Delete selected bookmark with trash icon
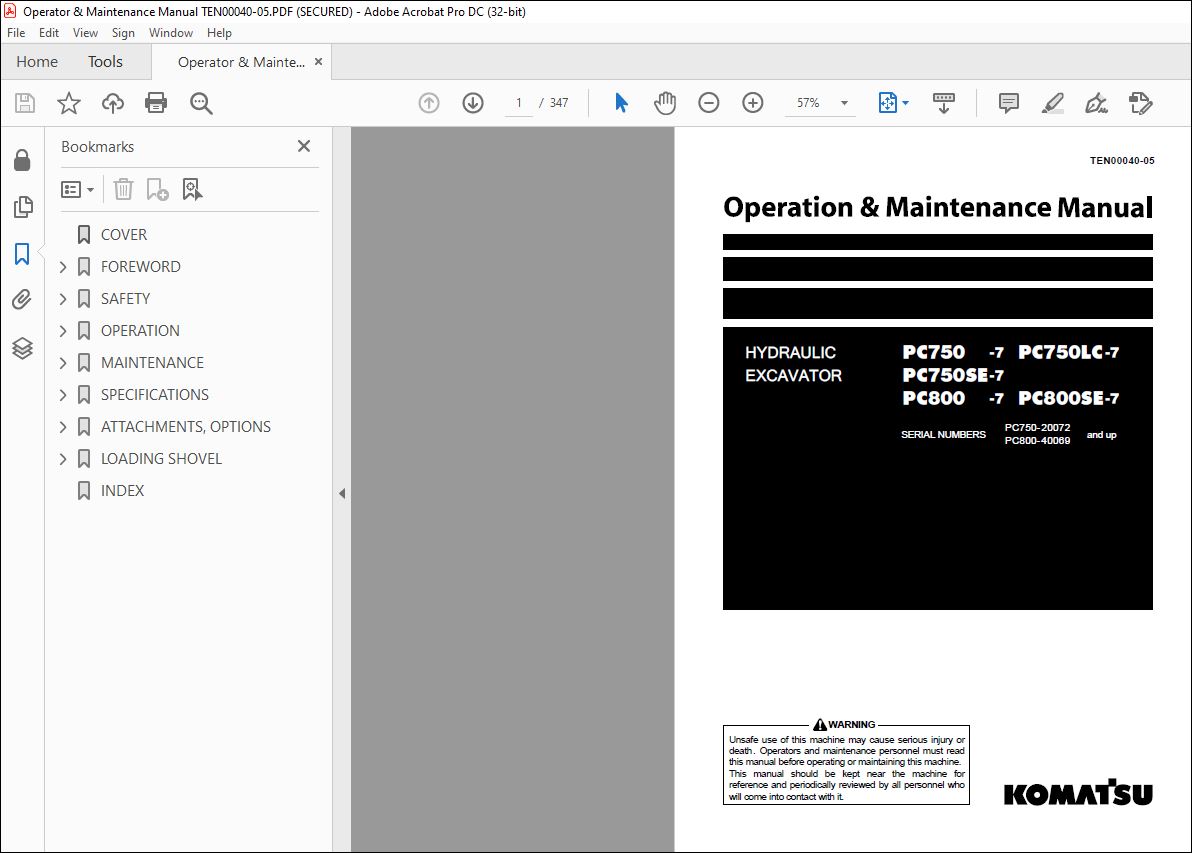The width and height of the screenshot is (1192, 853). [123, 189]
